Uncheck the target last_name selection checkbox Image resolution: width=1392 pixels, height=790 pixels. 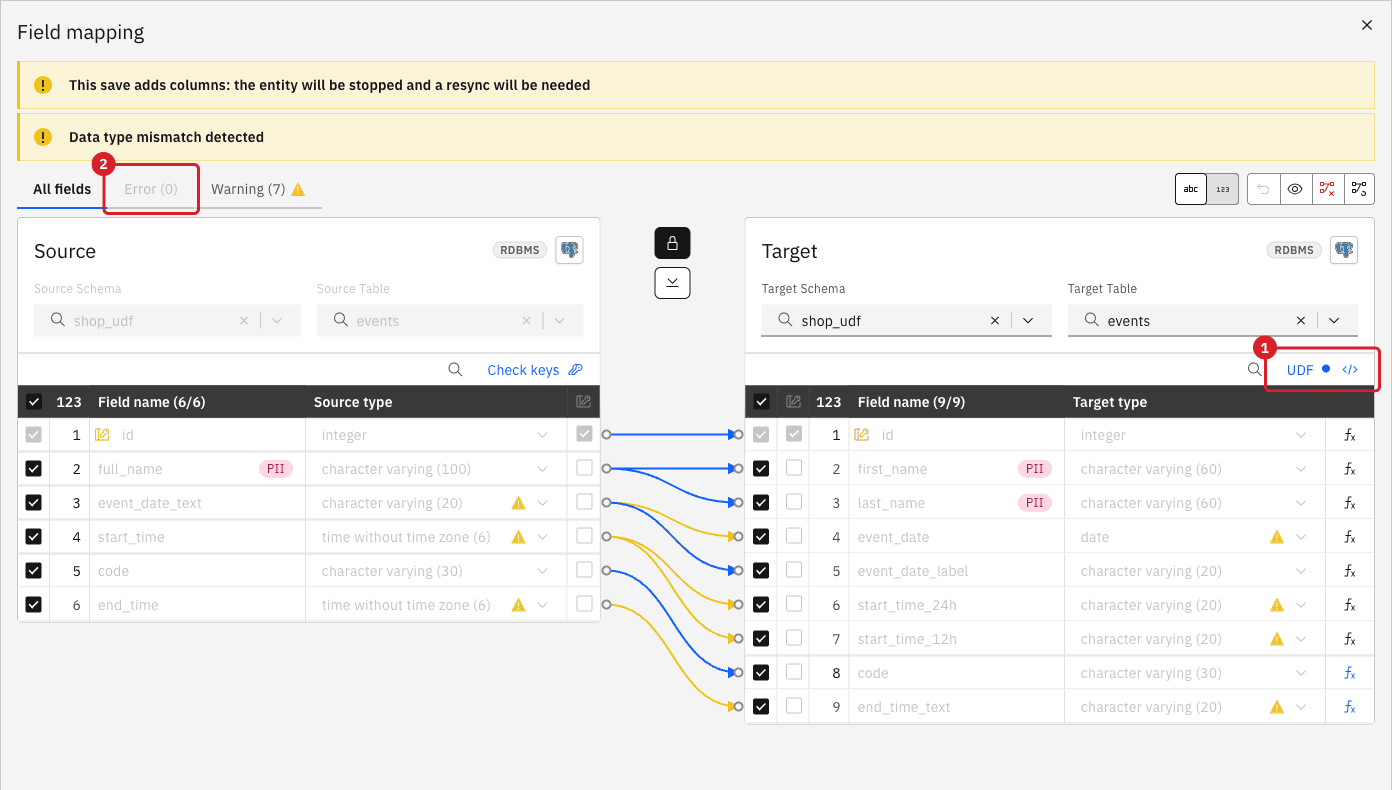coord(761,503)
